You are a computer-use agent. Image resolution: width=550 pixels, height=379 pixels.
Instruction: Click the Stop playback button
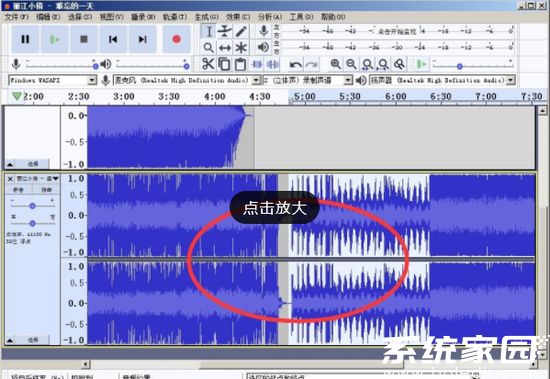pos(83,39)
